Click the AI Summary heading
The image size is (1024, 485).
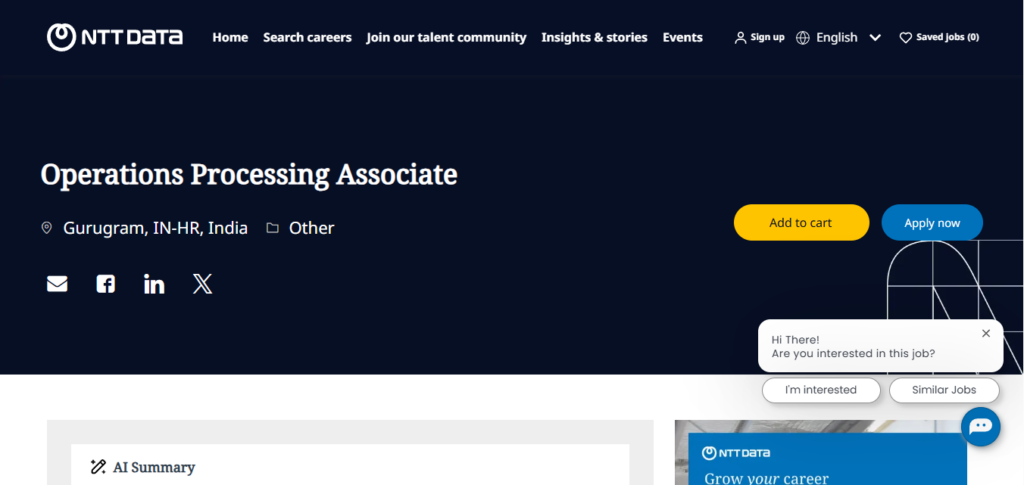click(x=154, y=467)
